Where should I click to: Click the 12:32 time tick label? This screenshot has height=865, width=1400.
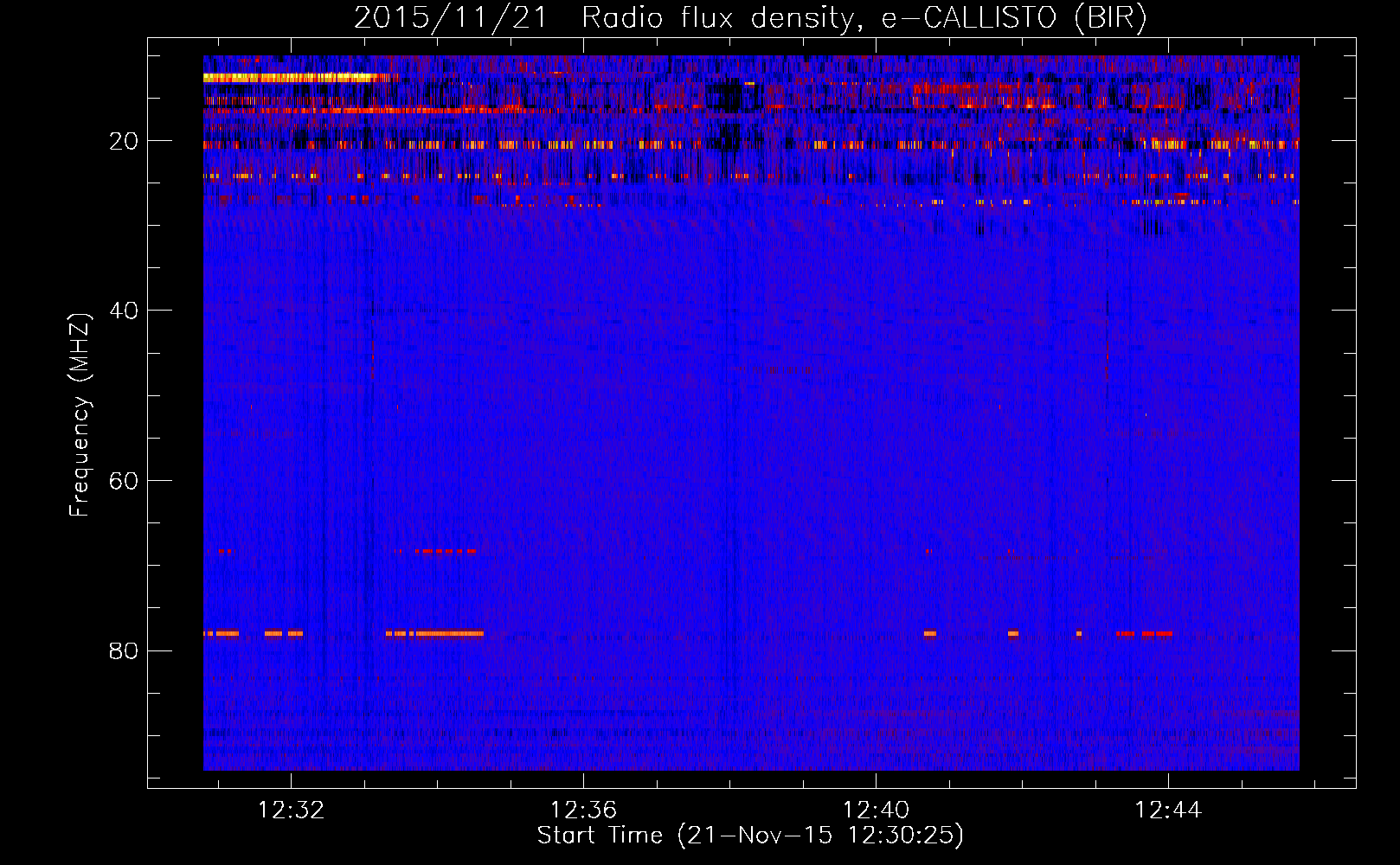tap(292, 810)
